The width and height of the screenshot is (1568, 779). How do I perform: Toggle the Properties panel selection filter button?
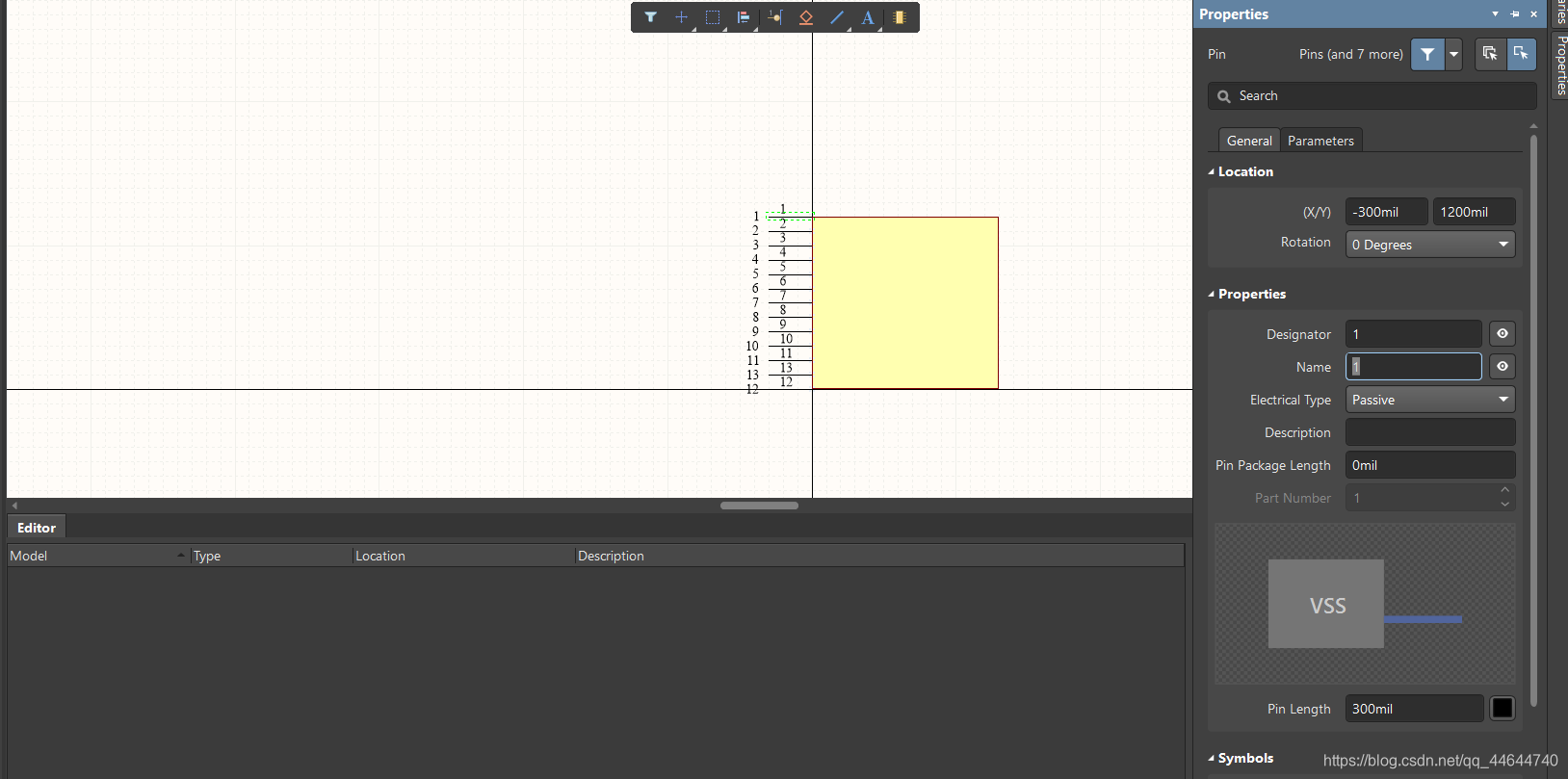click(x=1427, y=54)
